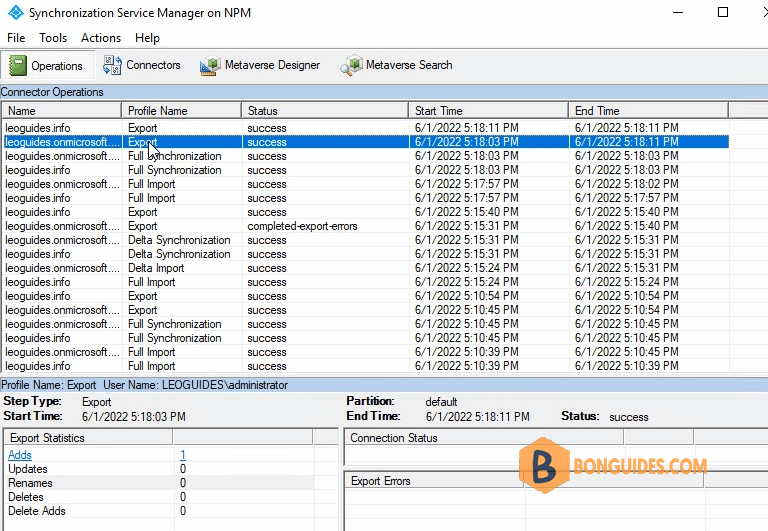768x531 pixels.
Task: Open the Tools menu
Action: [53, 38]
